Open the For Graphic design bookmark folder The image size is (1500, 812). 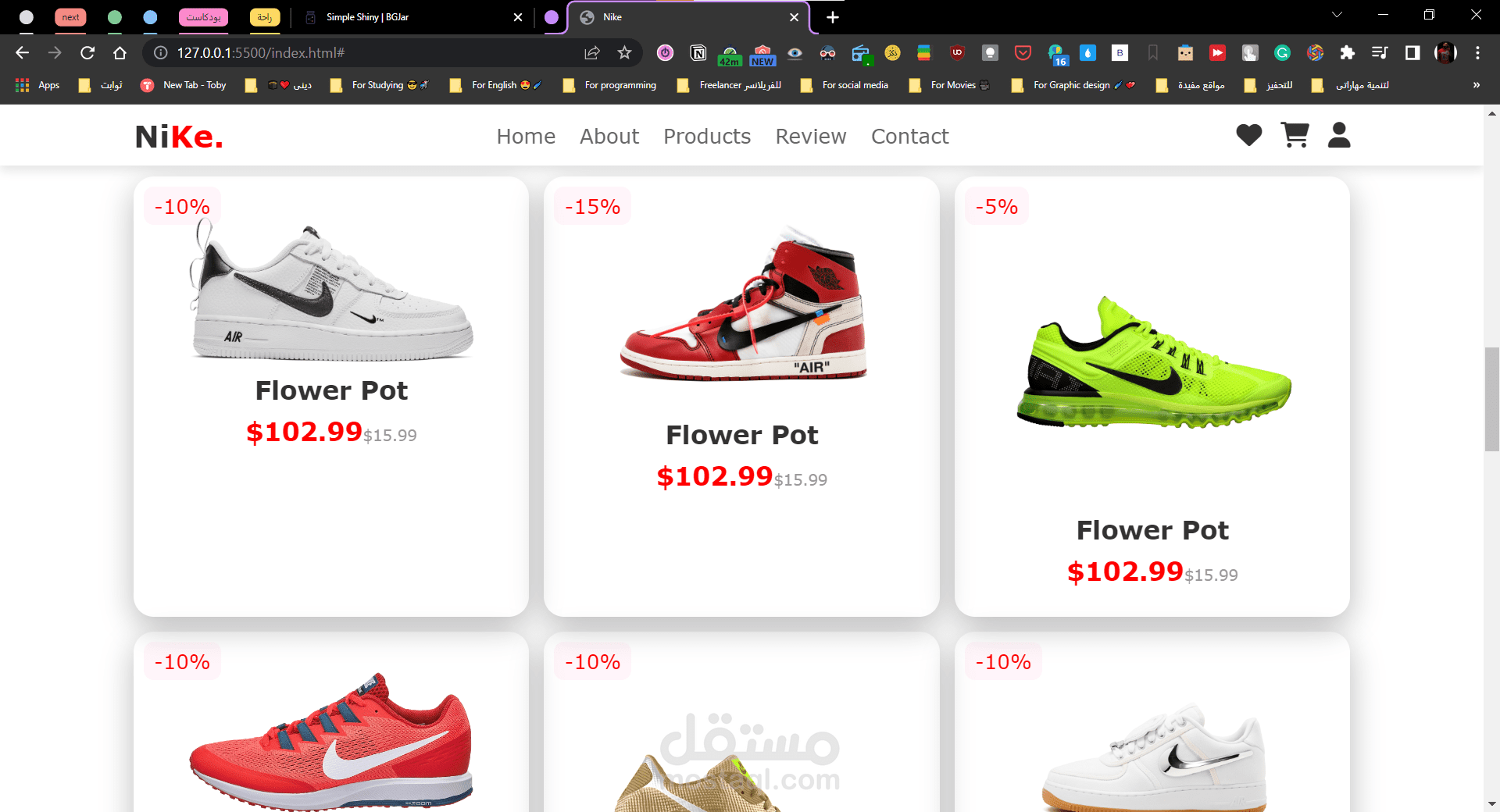(1073, 85)
